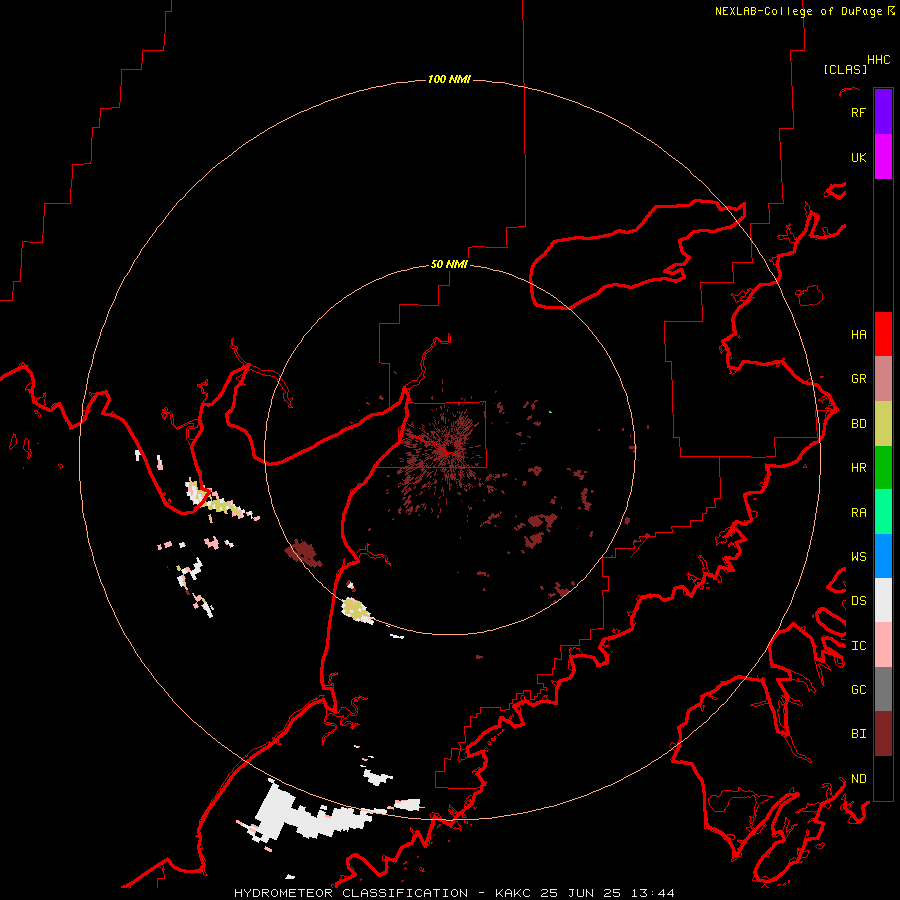
Task: Click the 'BI' legend label
Action: click(858, 734)
